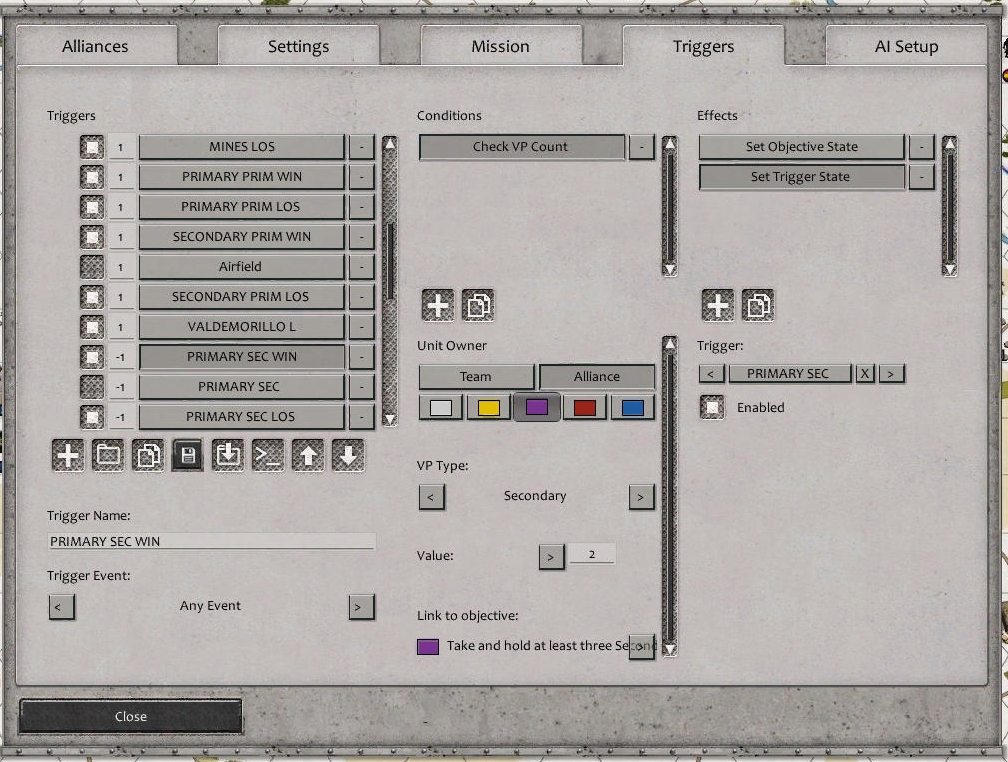The image size is (1008, 762).
Task: Select the Check VP Count condition
Action: 521,147
